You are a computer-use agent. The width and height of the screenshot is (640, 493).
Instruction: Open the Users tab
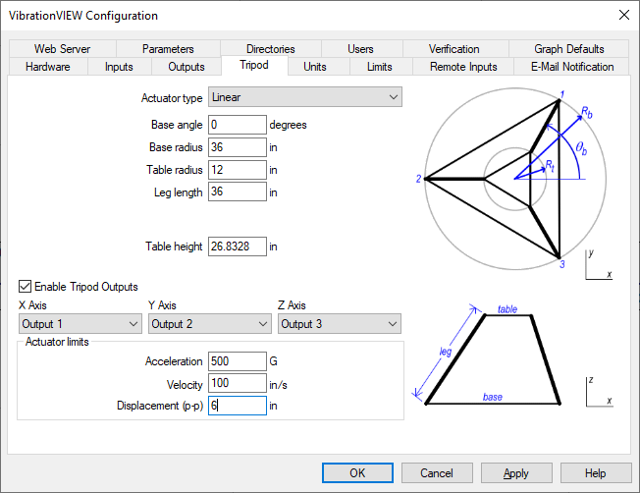pyautogui.click(x=360, y=49)
